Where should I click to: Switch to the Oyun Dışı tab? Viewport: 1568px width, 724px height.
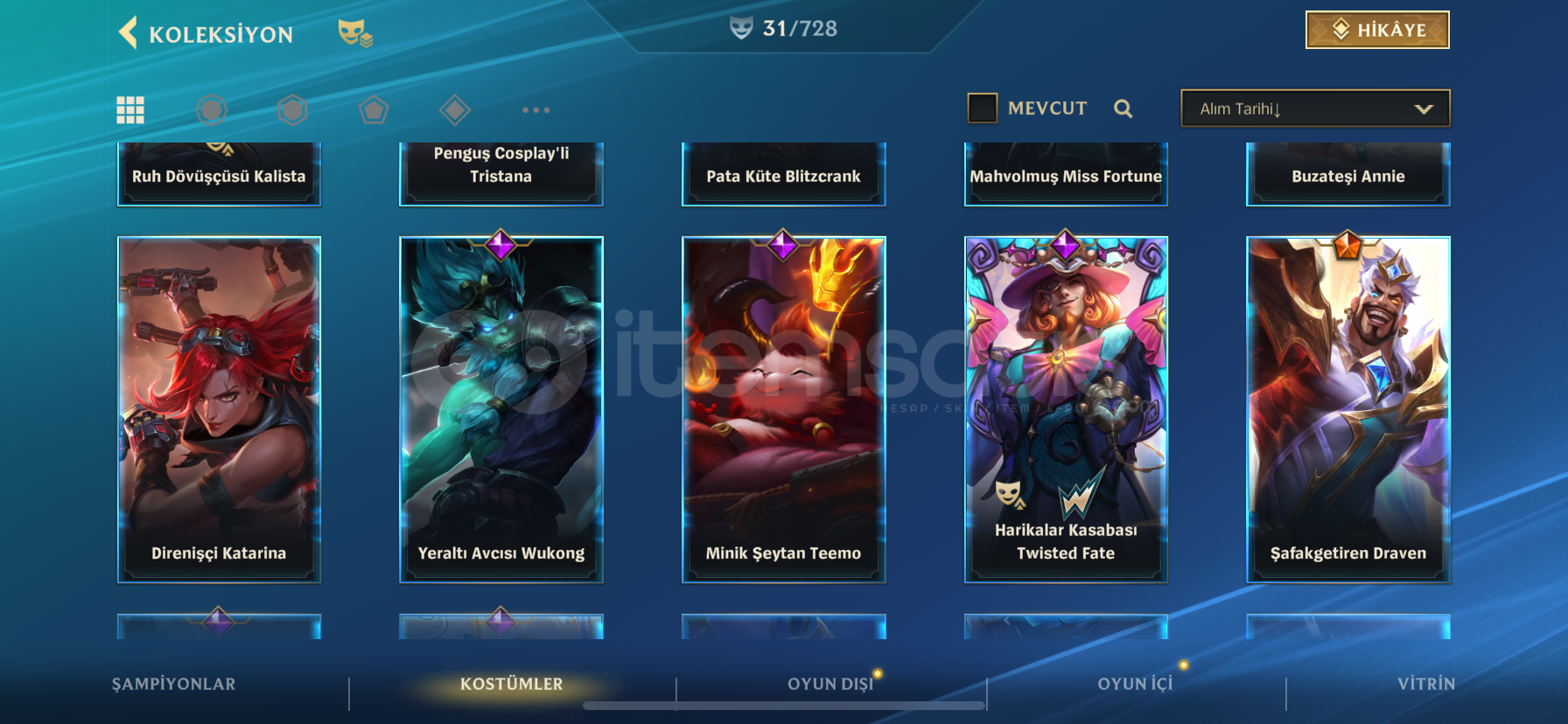[830, 685]
